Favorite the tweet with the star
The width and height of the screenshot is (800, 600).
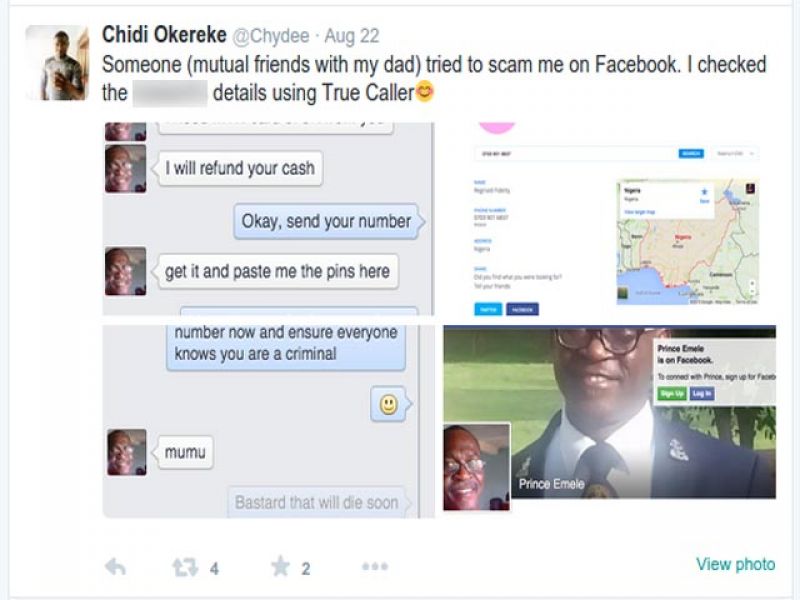pyautogui.click(x=281, y=566)
